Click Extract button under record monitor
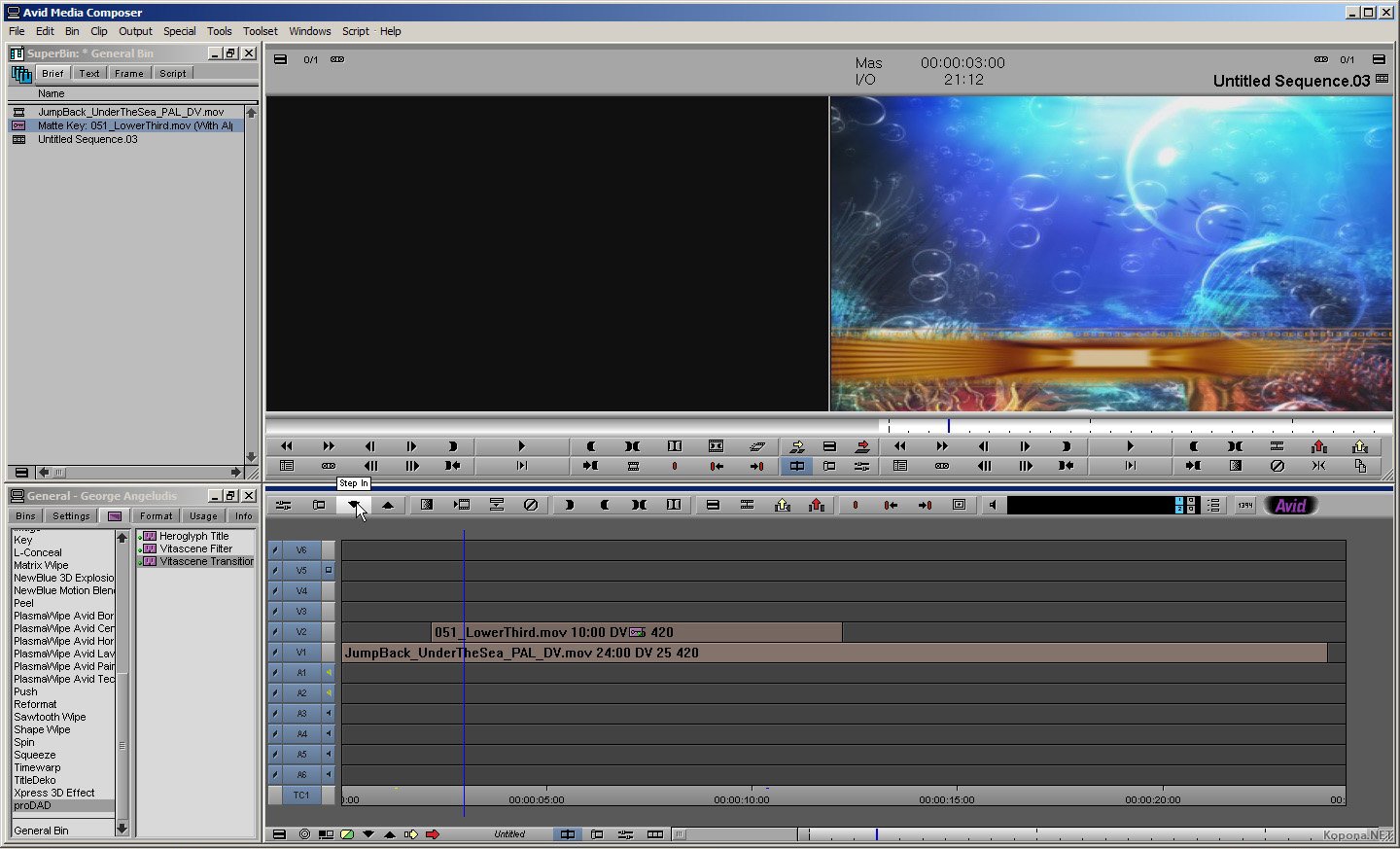Image resolution: width=1400 pixels, height=849 pixels. 1359,446
